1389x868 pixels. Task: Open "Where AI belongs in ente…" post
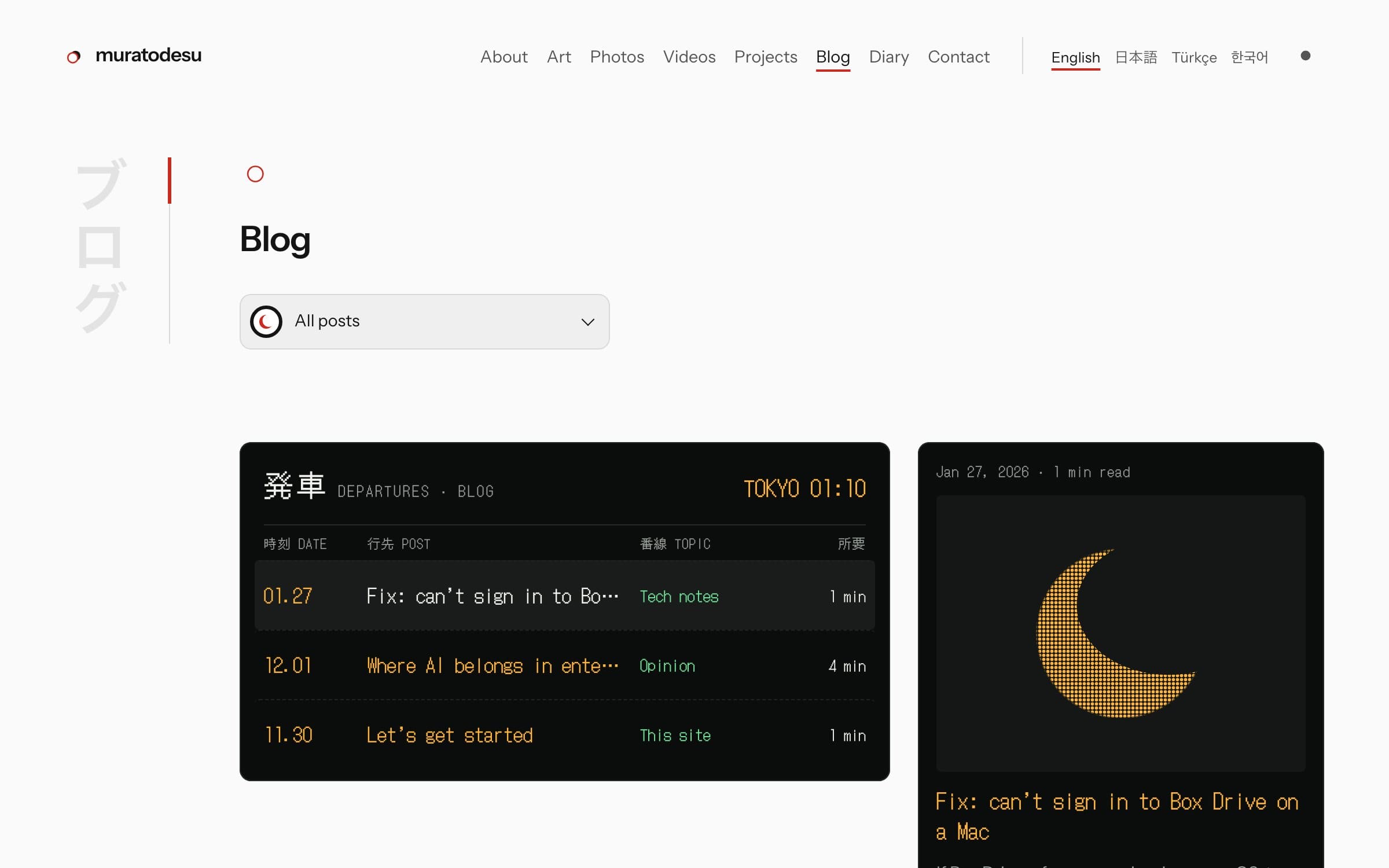(x=492, y=666)
